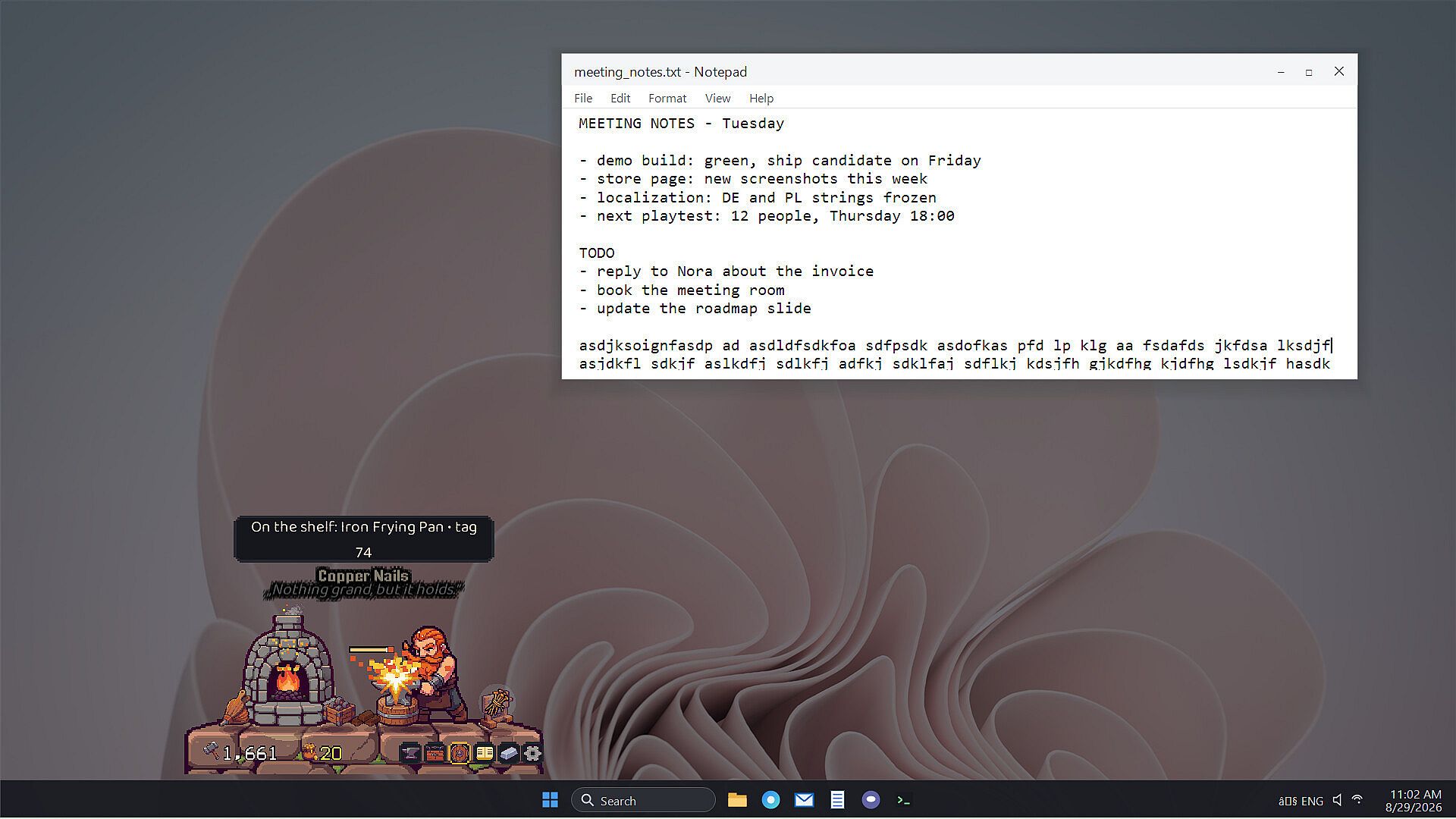This screenshot has height=819, width=1456.
Task: Close the Notepad window
Action: pos(1339,71)
